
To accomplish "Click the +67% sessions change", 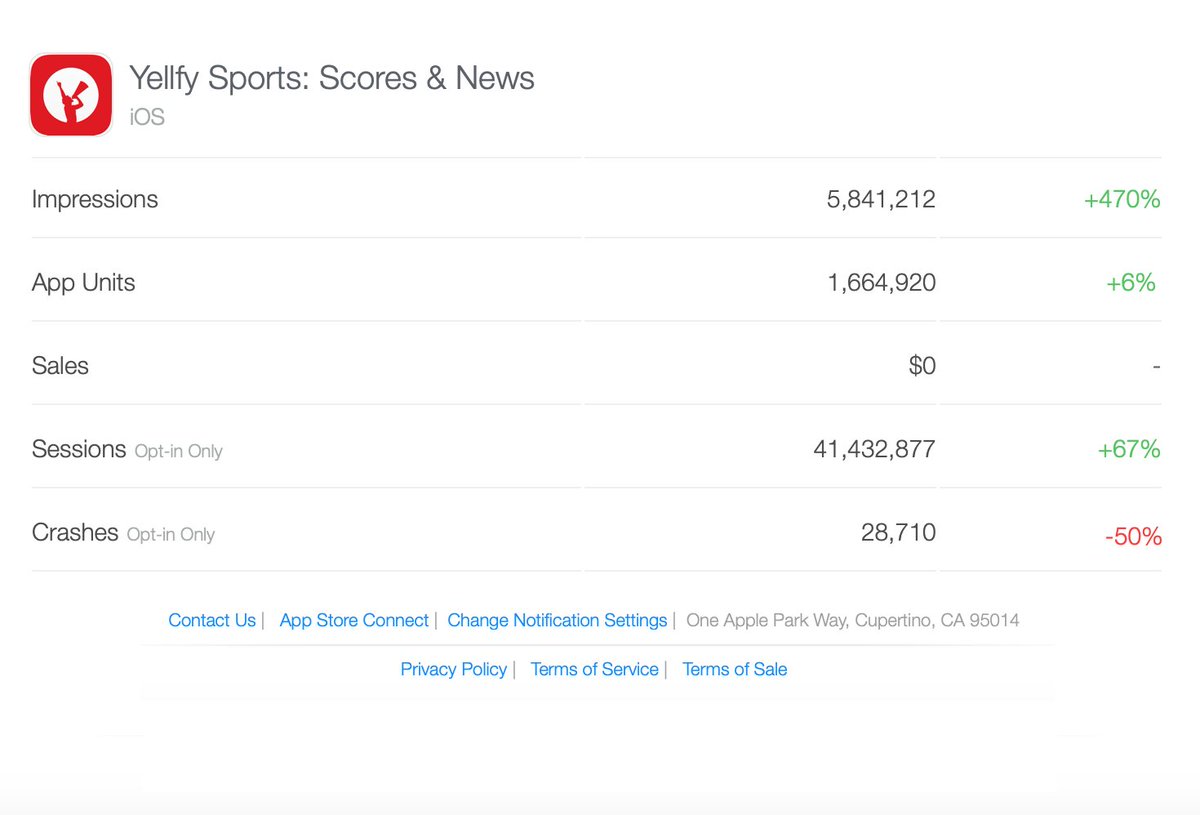I will point(1129,449).
